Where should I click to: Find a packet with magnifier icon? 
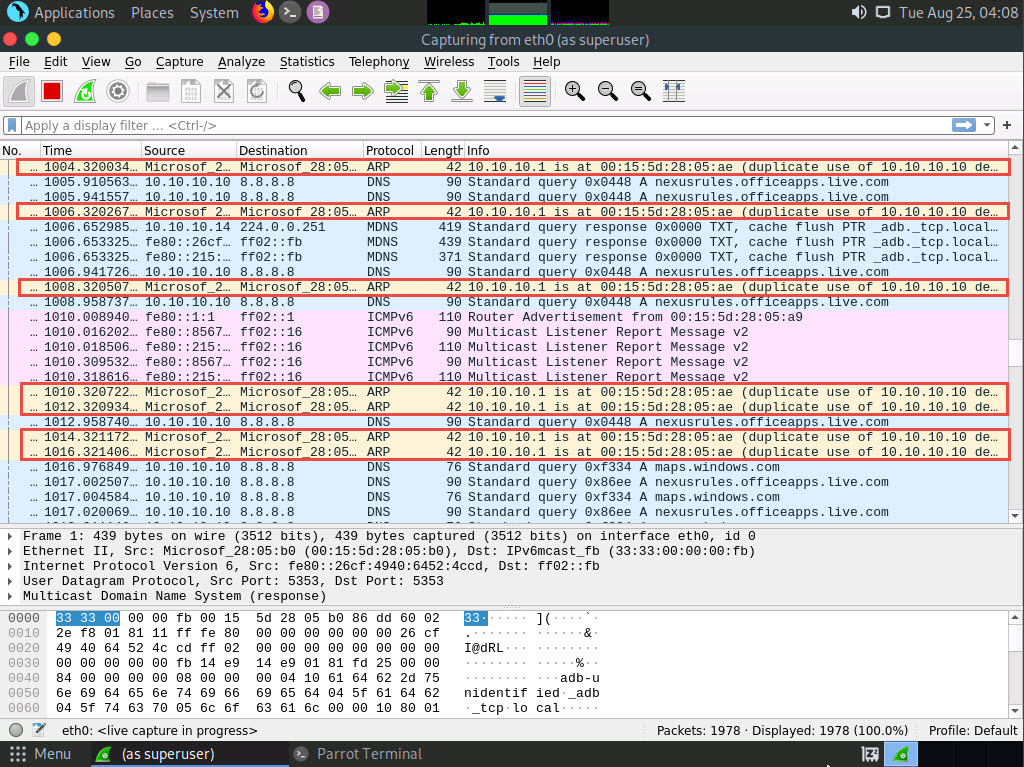click(x=296, y=91)
